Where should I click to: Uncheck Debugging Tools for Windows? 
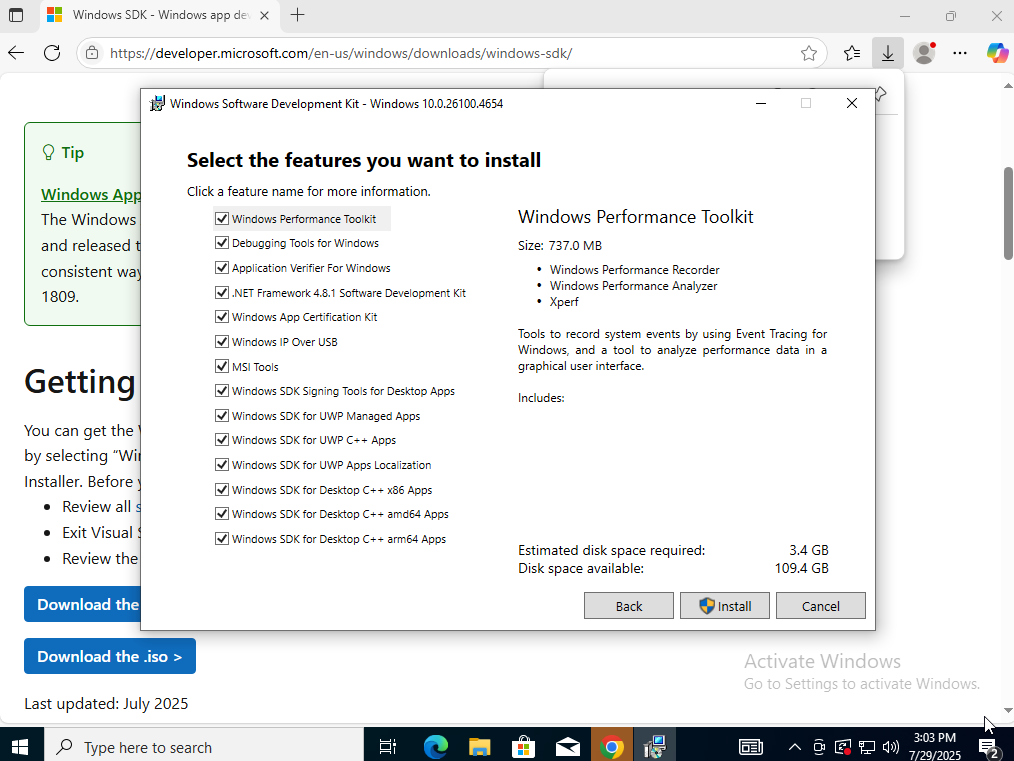[222, 243]
